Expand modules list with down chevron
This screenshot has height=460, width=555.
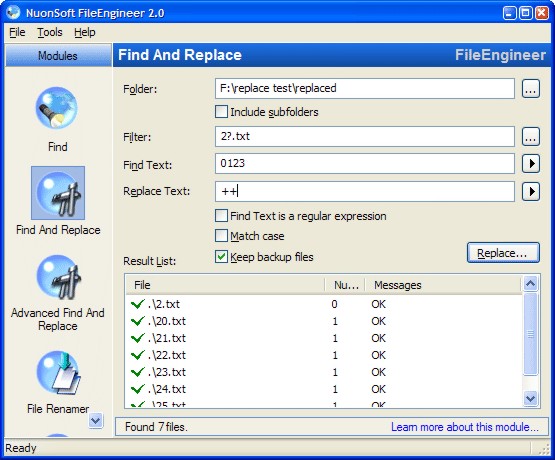click(96, 420)
